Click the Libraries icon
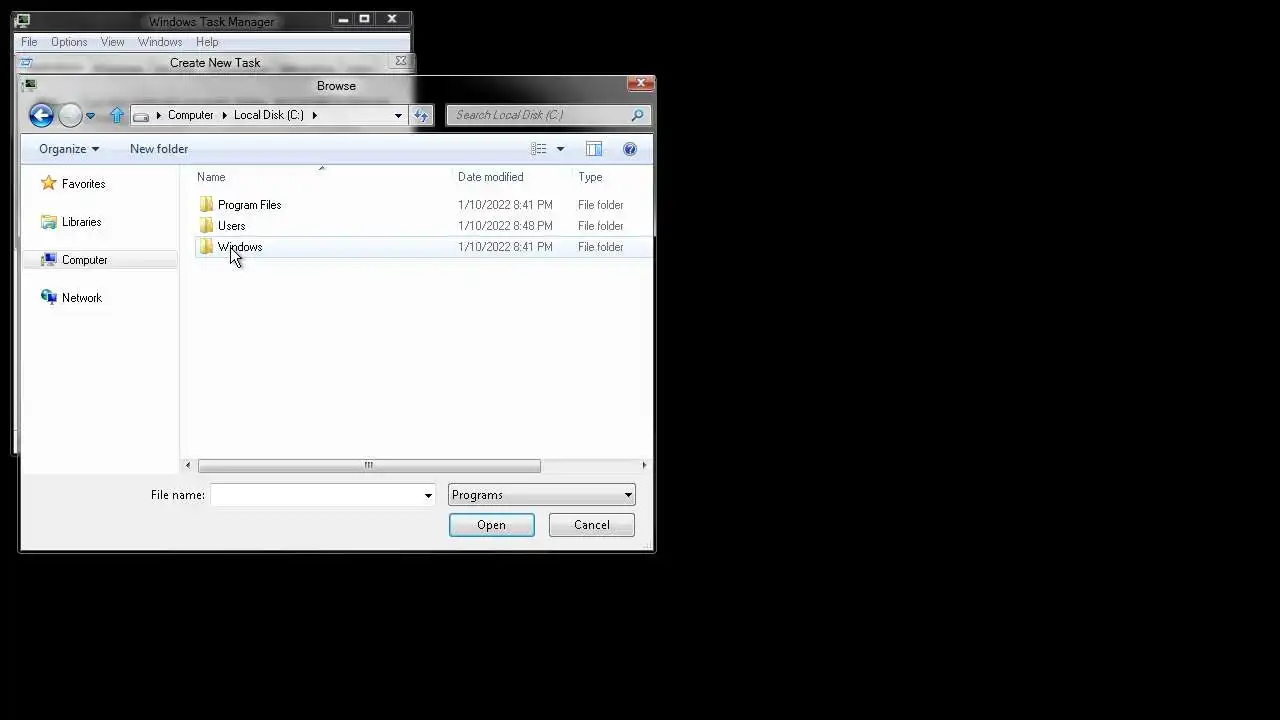1280x720 pixels. (x=49, y=222)
